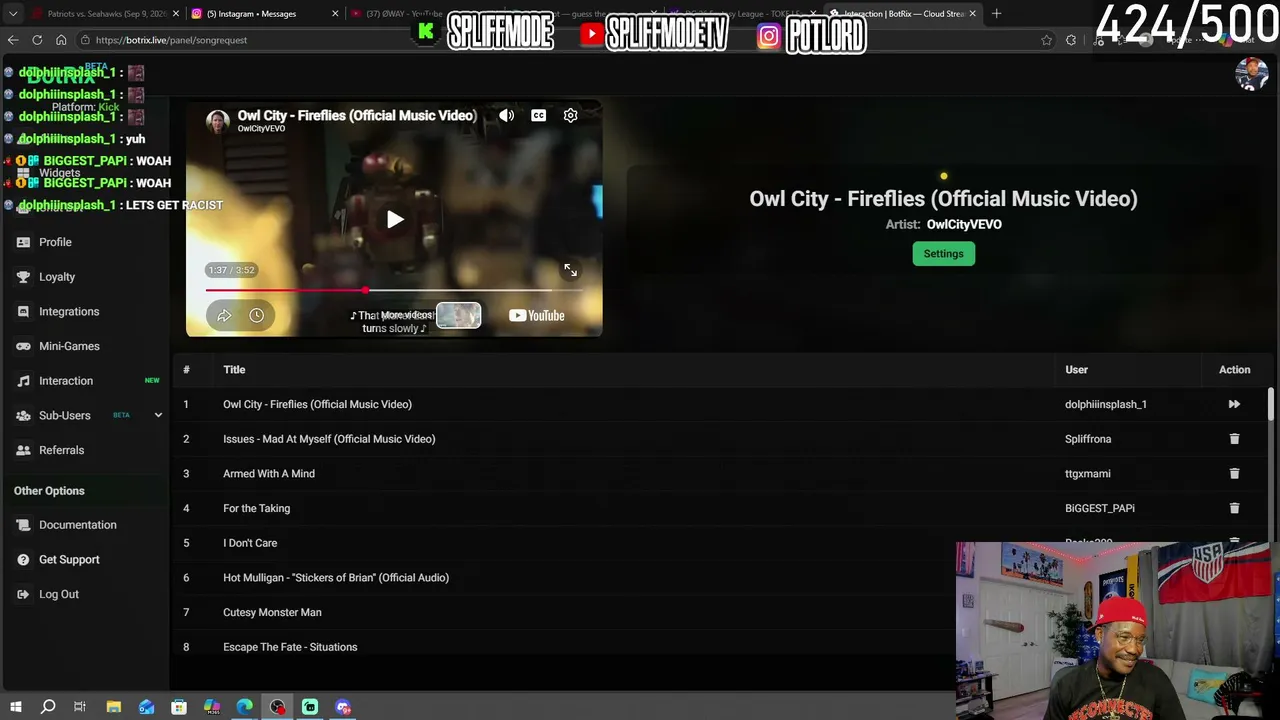The height and width of the screenshot is (720, 1280).
Task: Click Get Support in the sidebar
Action: [69, 560]
